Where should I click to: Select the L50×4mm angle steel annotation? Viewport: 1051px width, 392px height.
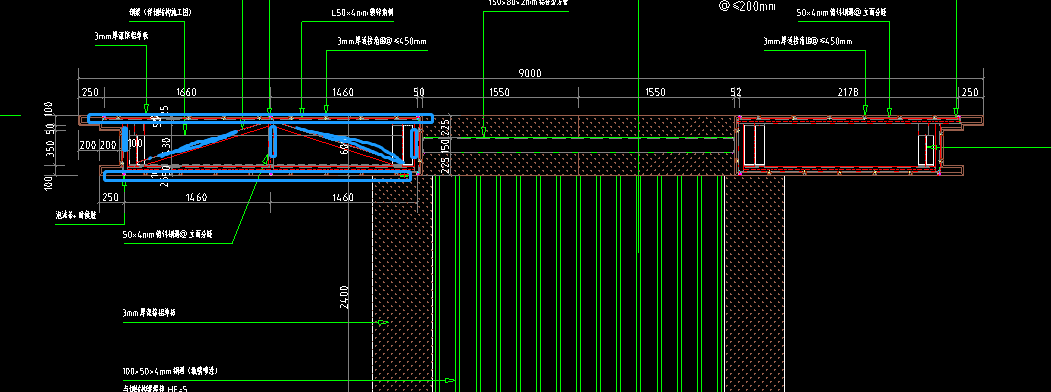coord(363,13)
